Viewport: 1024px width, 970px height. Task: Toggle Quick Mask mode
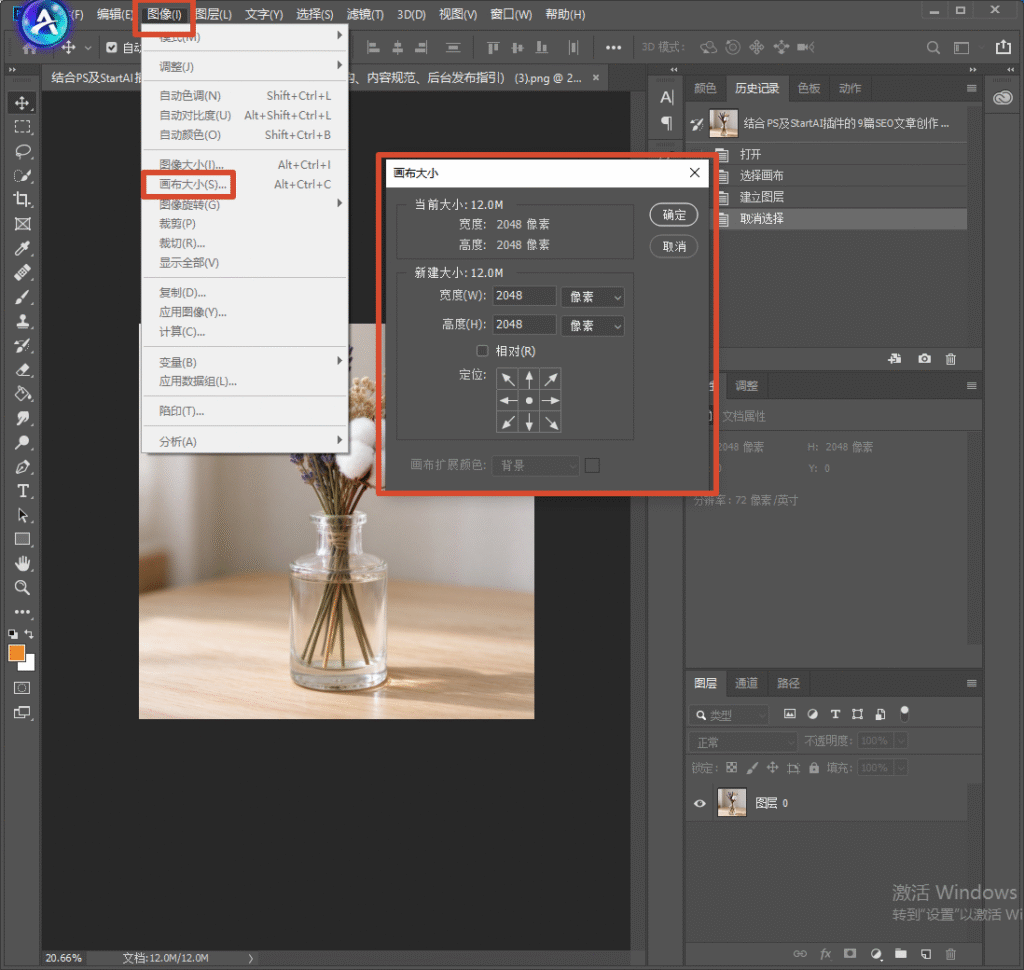coord(22,688)
